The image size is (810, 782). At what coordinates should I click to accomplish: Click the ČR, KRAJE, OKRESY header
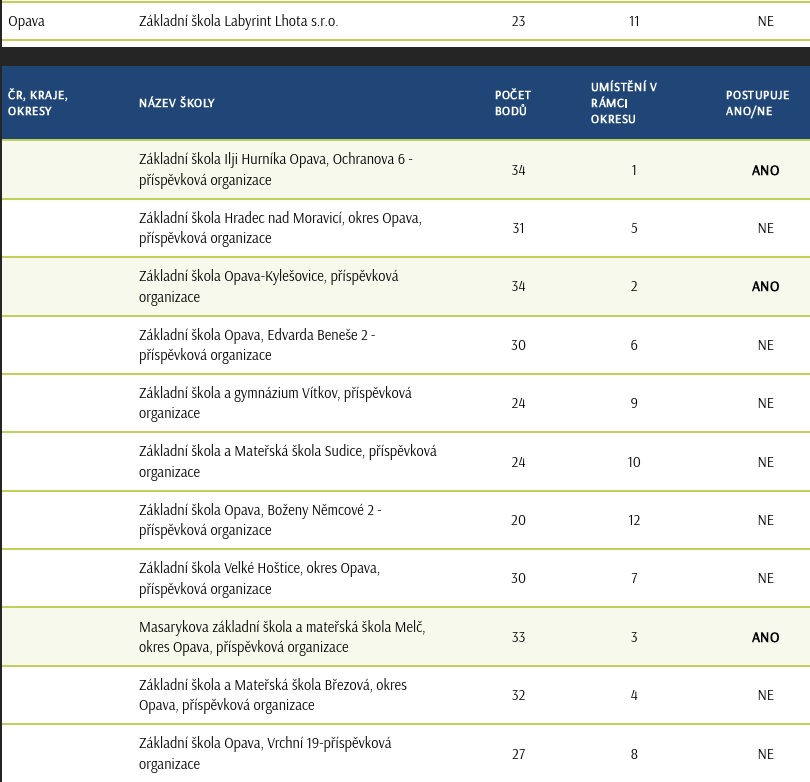pyautogui.click(x=38, y=103)
